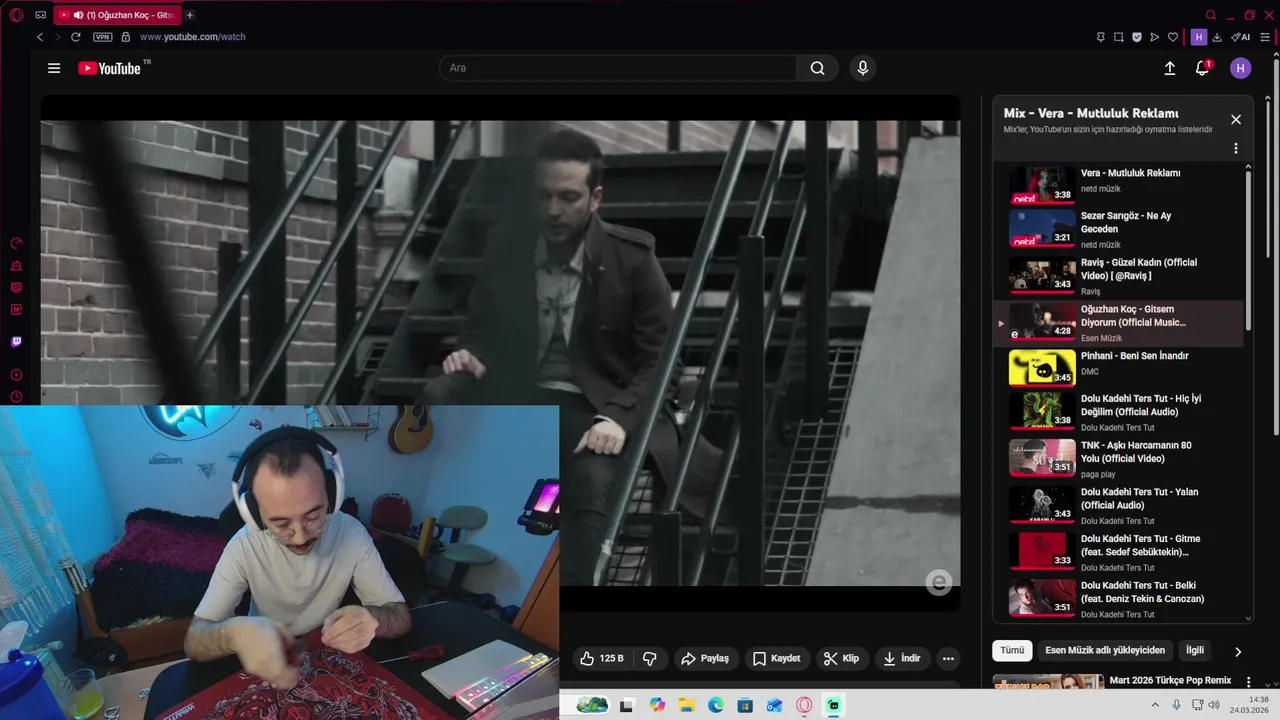
Task: Download the video with İndir
Action: (902, 658)
